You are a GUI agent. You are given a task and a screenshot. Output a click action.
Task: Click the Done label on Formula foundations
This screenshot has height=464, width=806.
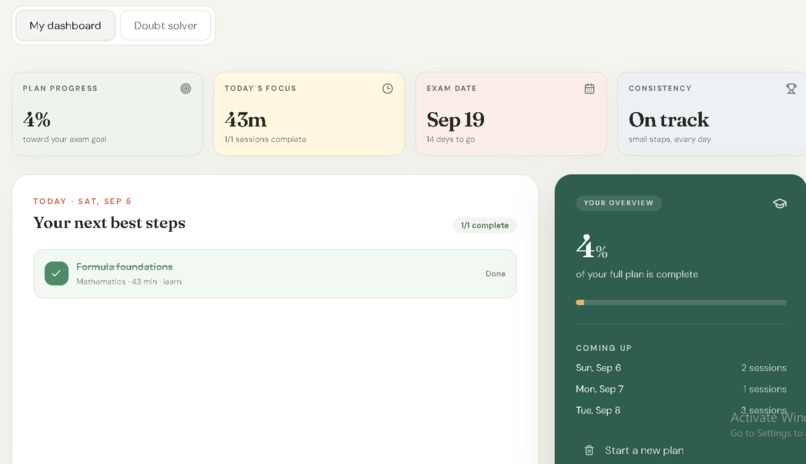point(496,274)
